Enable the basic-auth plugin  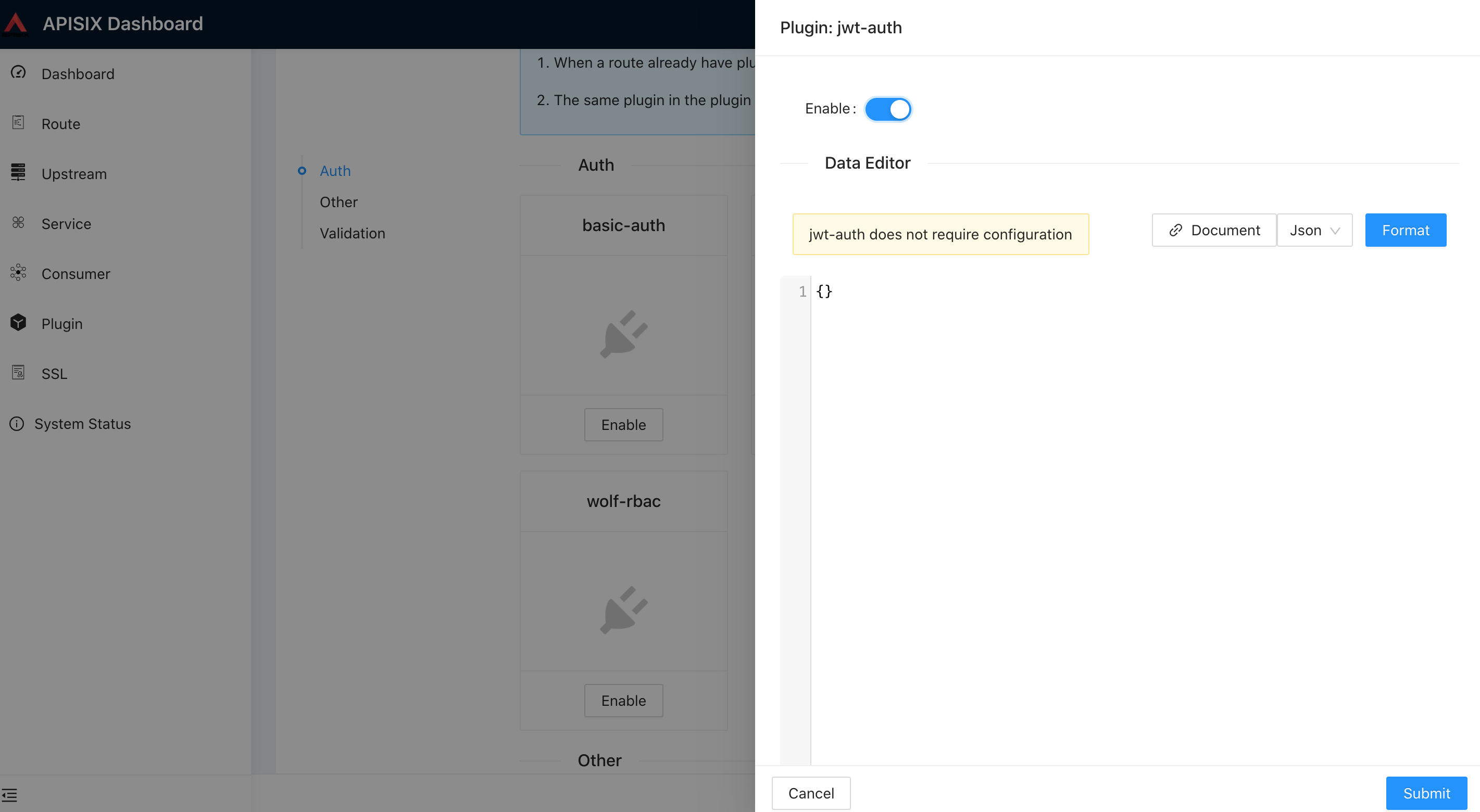(x=623, y=424)
